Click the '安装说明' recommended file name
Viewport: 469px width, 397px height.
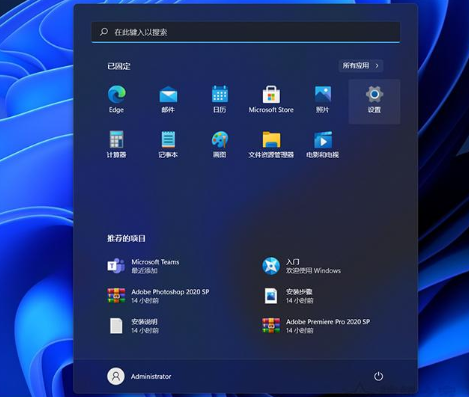(144, 322)
